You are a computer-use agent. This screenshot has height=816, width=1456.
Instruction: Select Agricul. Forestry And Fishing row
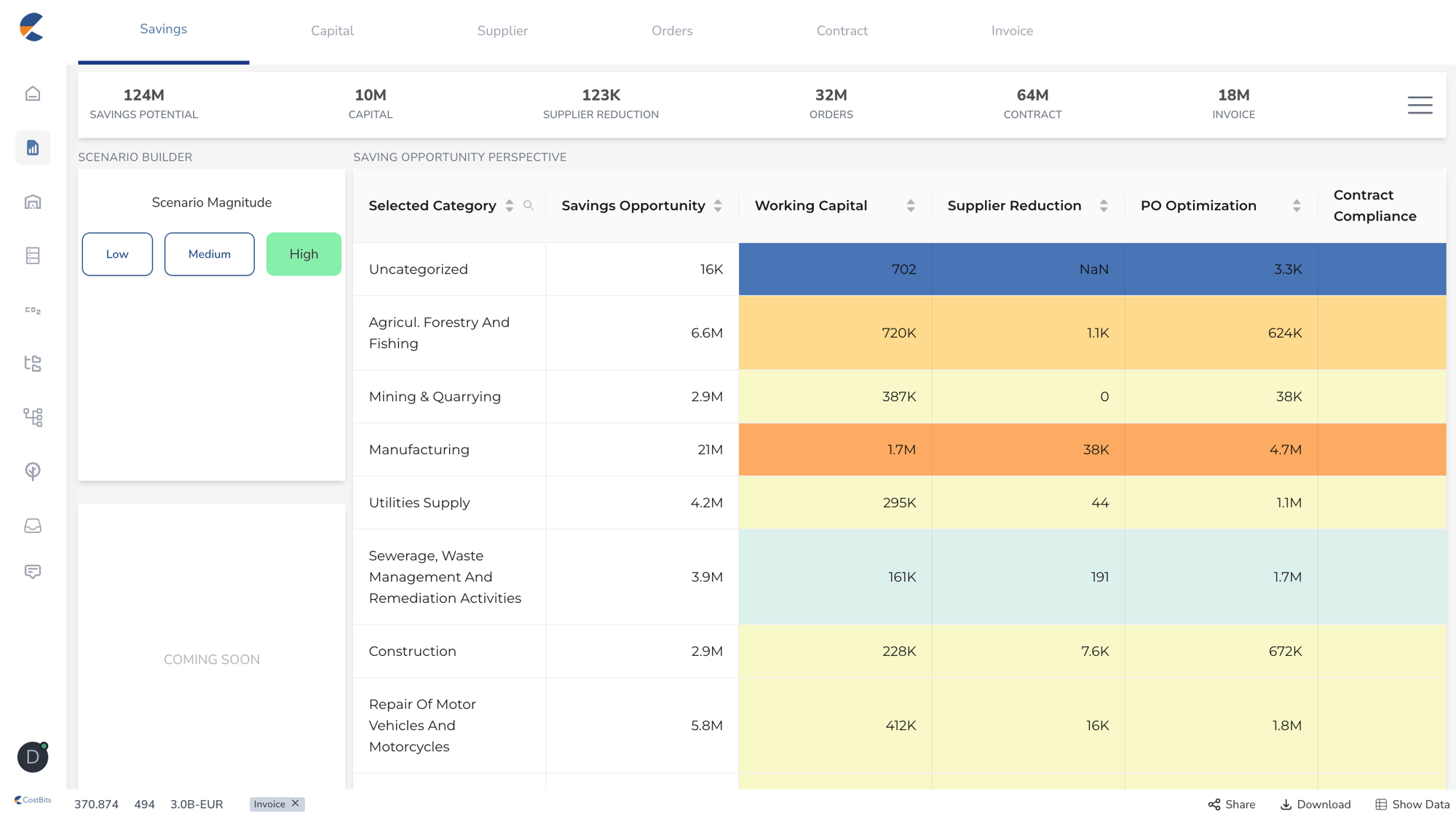point(900,333)
